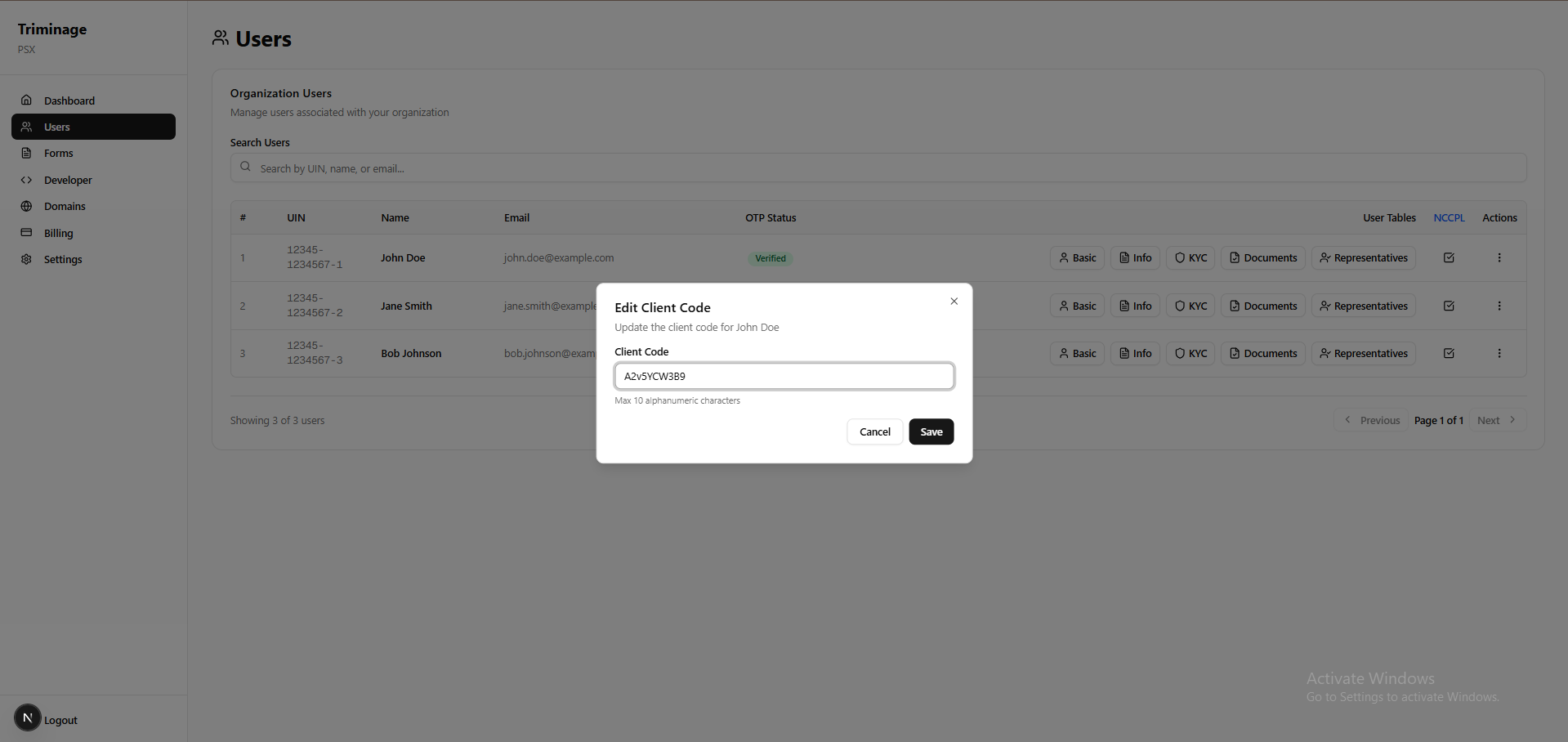Click the Billing card icon

point(26,233)
